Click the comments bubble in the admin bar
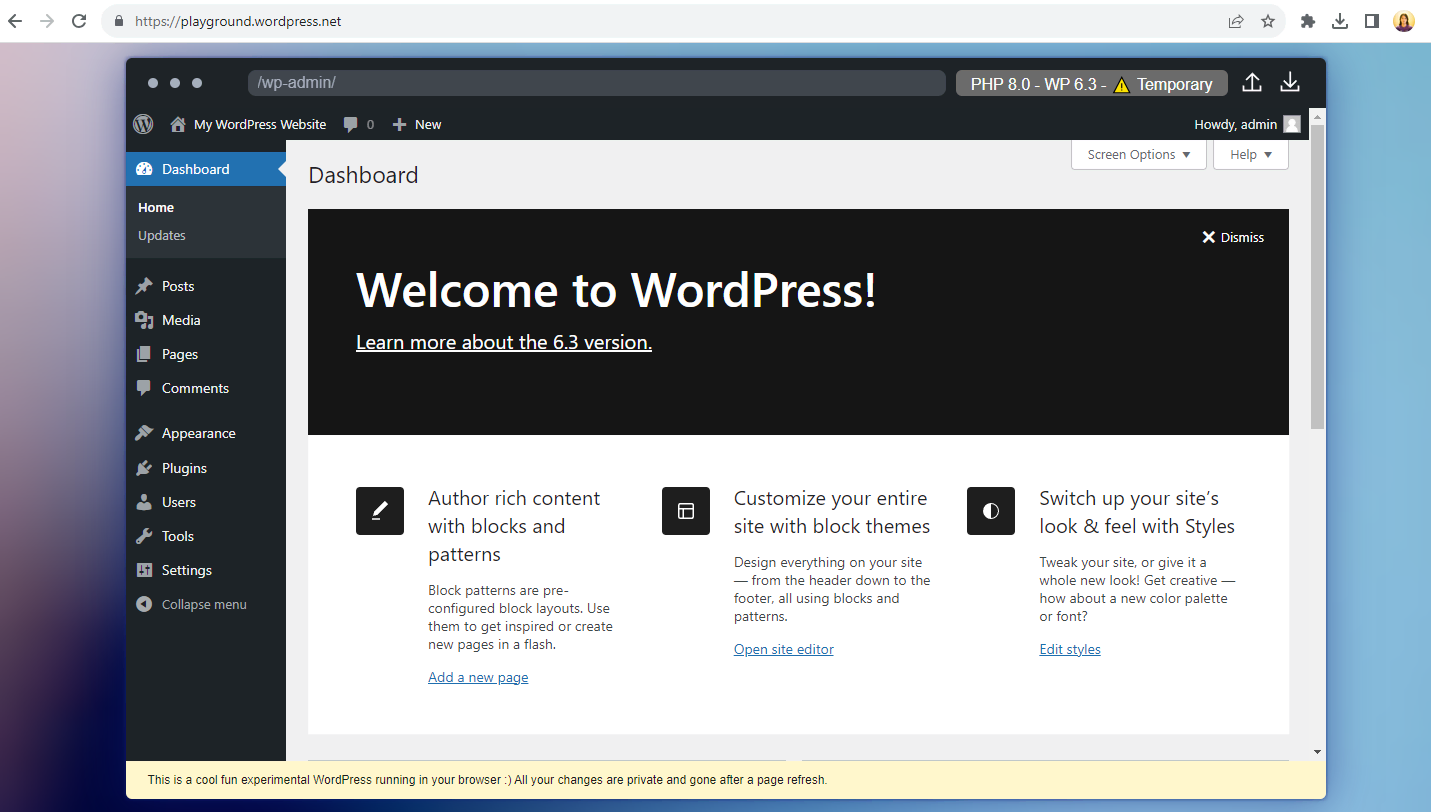The image size is (1431, 812). 352,124
